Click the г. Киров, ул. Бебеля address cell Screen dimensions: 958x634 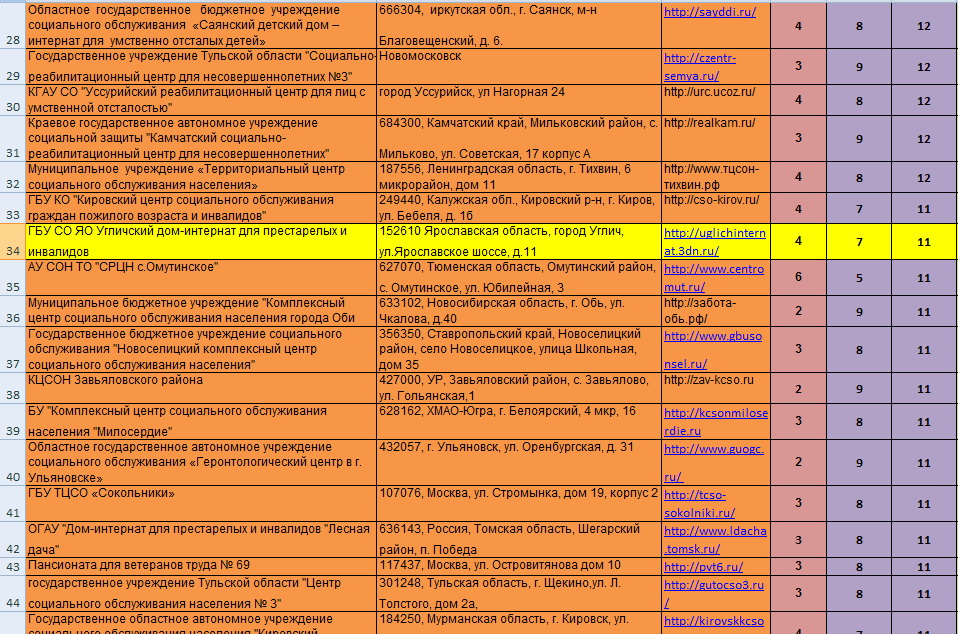519,208
